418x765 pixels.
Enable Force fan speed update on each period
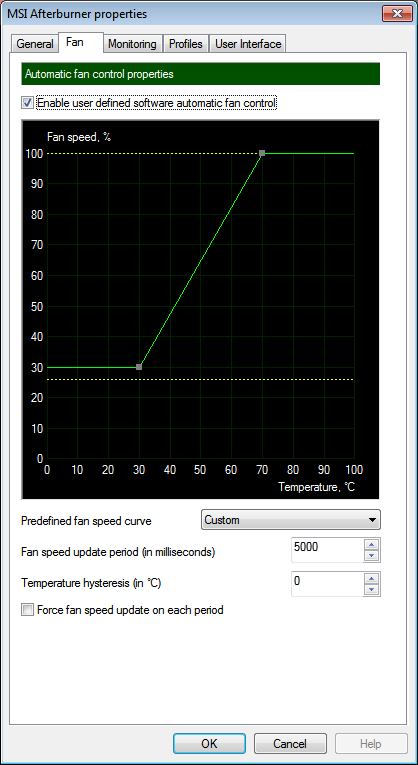[27, 610]
